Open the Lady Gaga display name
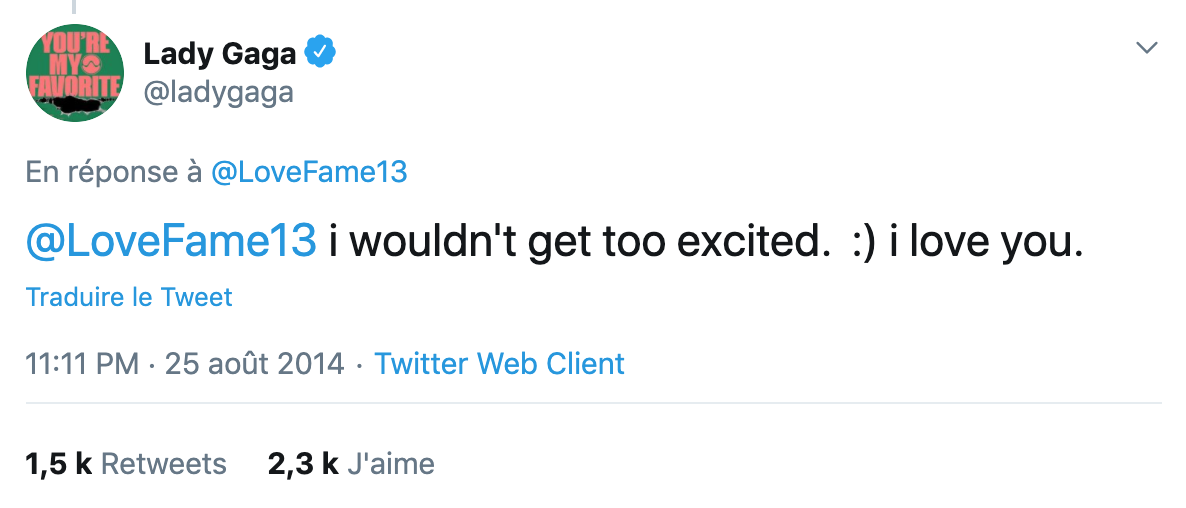The width and height of the screenshot is (1186, 508). (220, 51)
